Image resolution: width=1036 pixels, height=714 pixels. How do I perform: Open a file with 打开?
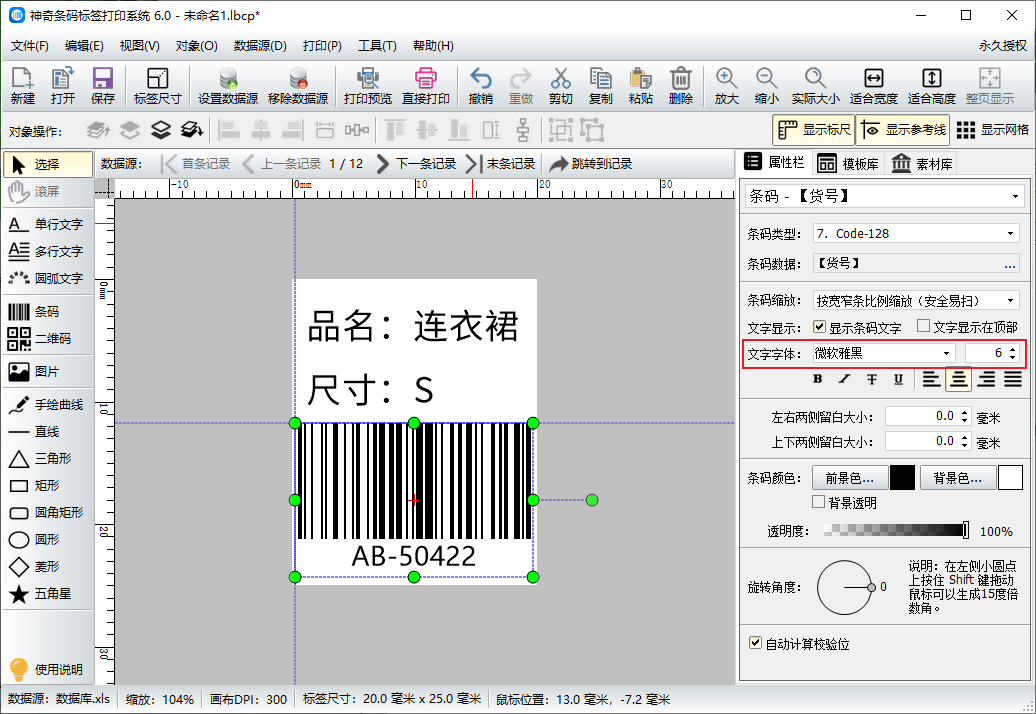(63, 86)
